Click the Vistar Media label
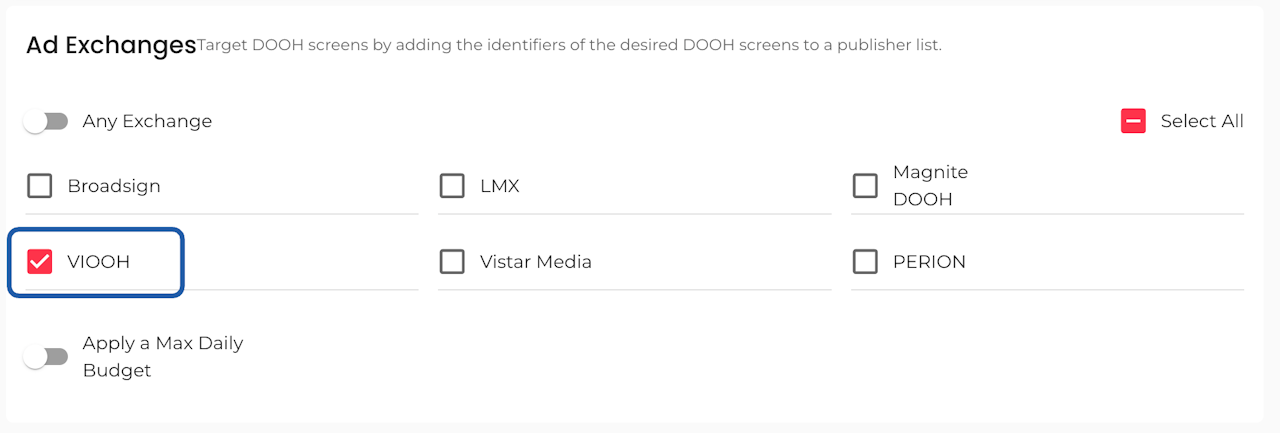Image resolution: width=1280 pixels, height=433 pixels. 536,262
